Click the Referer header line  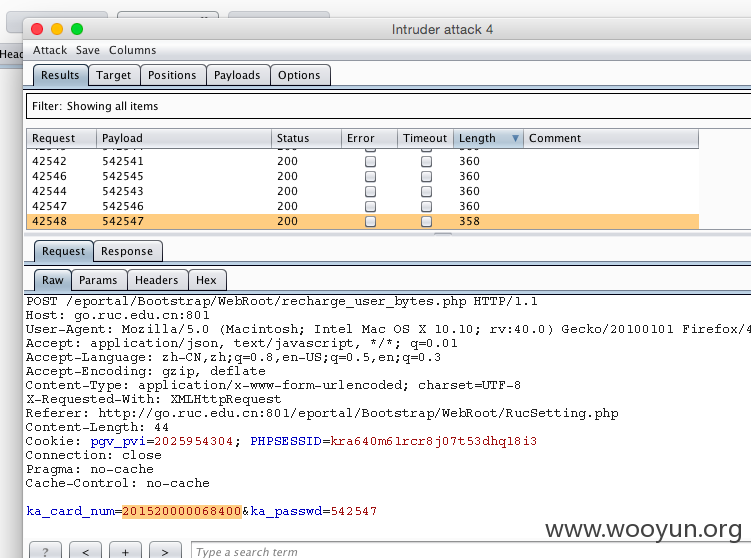click(x=322, y=413)
